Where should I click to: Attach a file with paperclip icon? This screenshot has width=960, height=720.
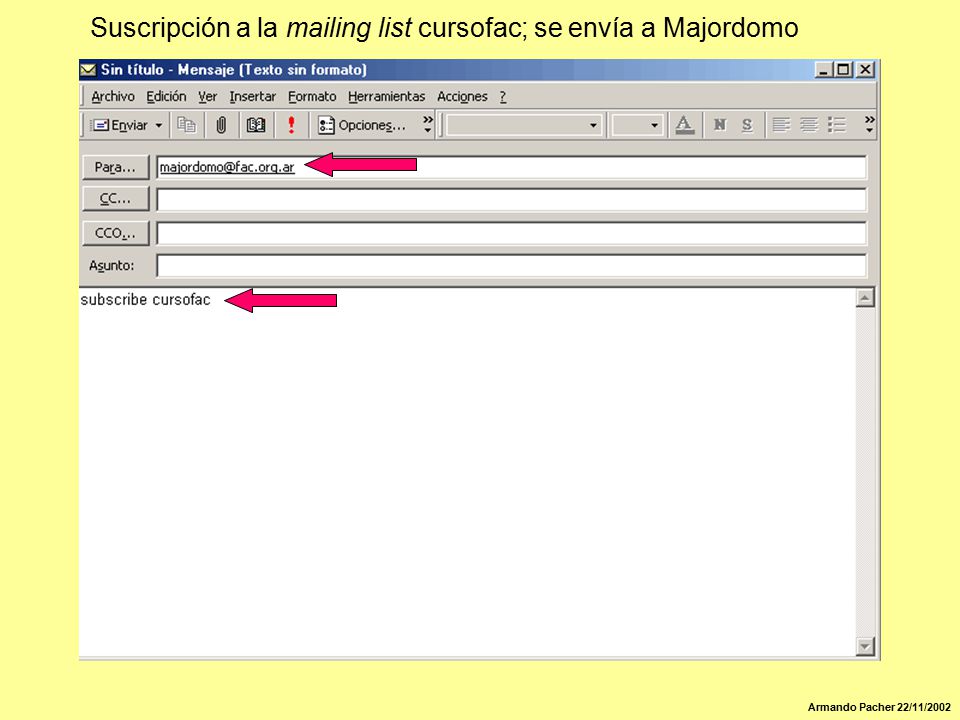[x=221, y=126]
